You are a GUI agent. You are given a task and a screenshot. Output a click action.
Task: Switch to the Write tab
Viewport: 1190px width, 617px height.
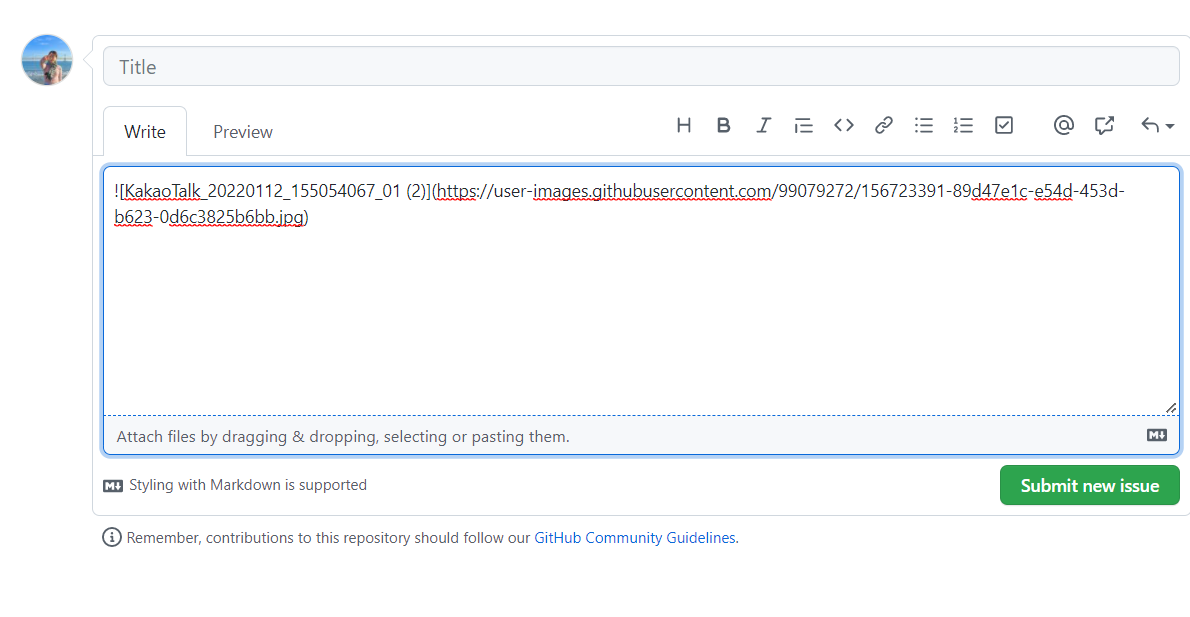(x=145, y=131)
